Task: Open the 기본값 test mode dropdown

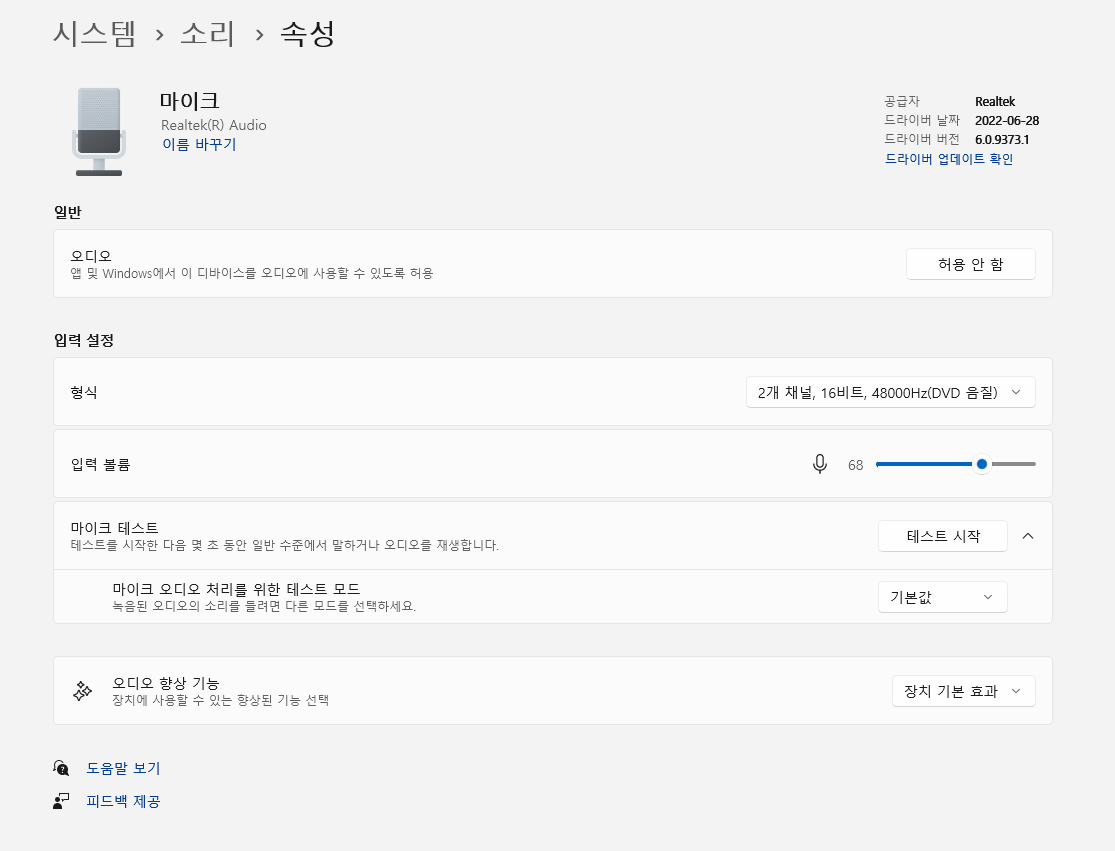Action: pos(943,597)
